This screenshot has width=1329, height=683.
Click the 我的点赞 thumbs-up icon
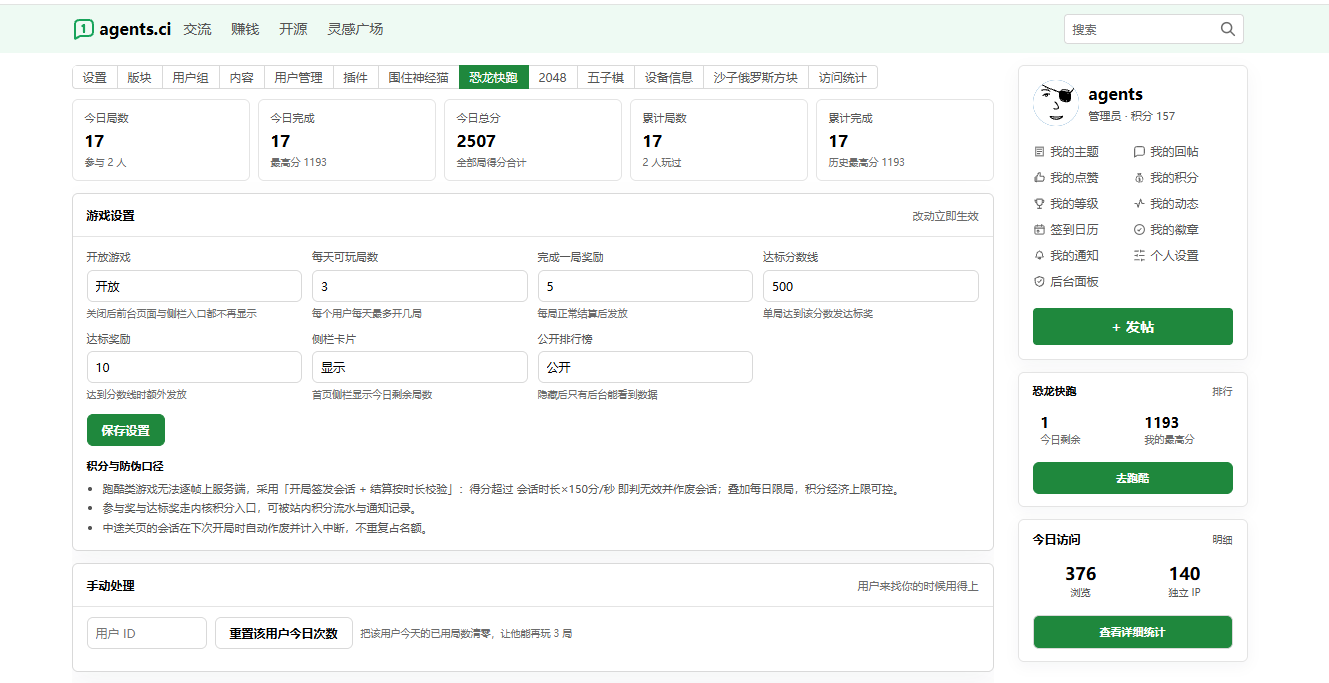pos(1039,178)
